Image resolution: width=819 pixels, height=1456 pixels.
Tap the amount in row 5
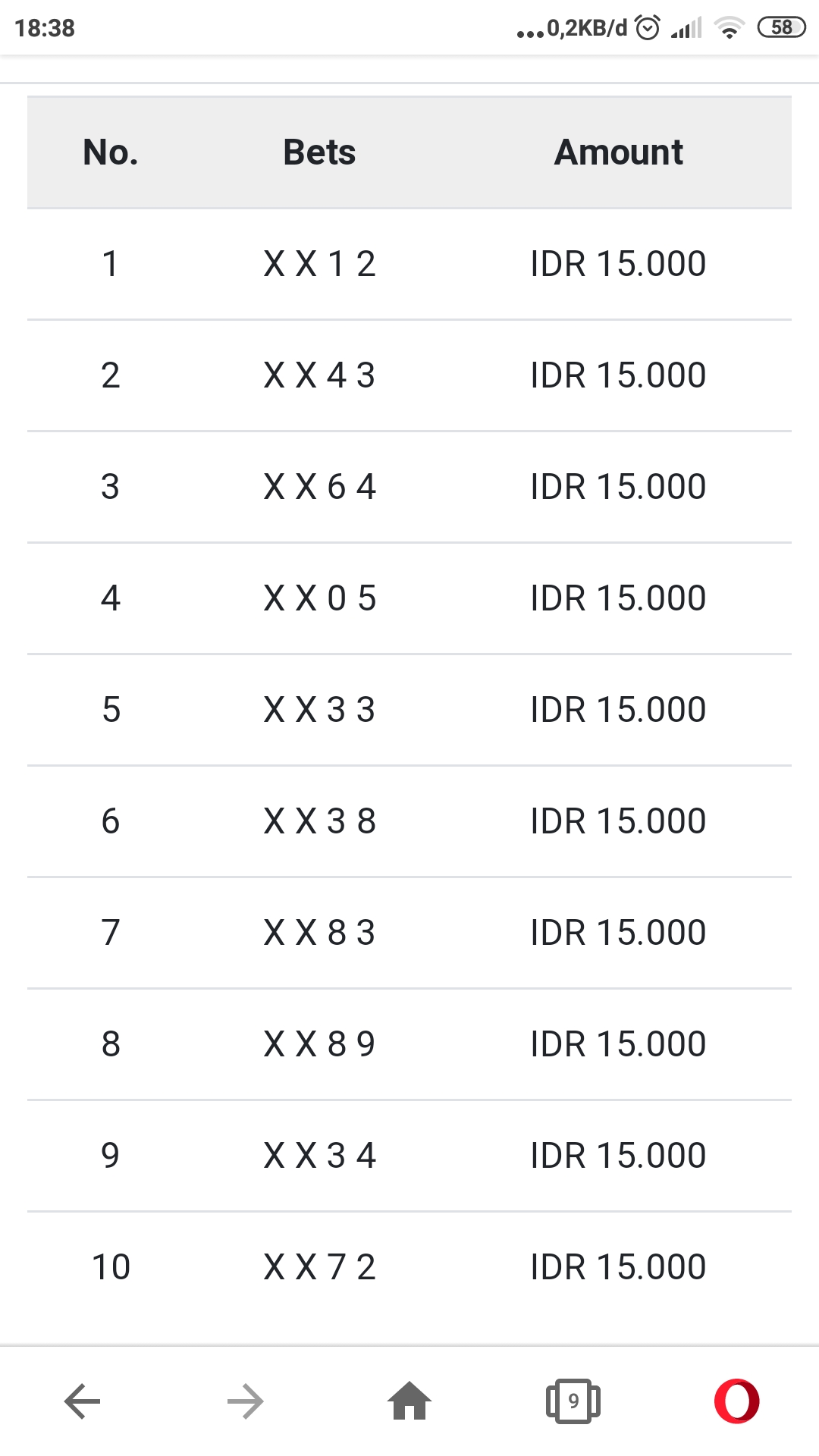618,710
